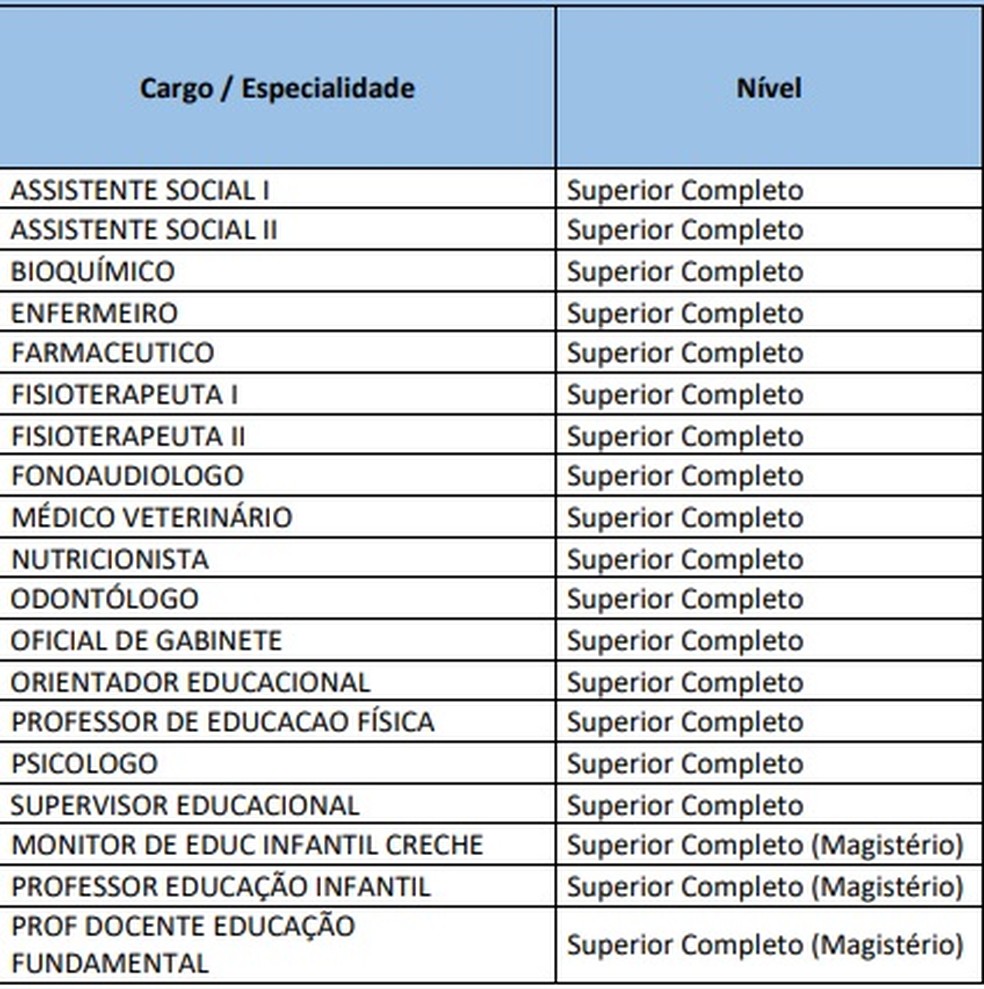Click the "Nível" column header

pyautogui.click(x=769, y=88)
